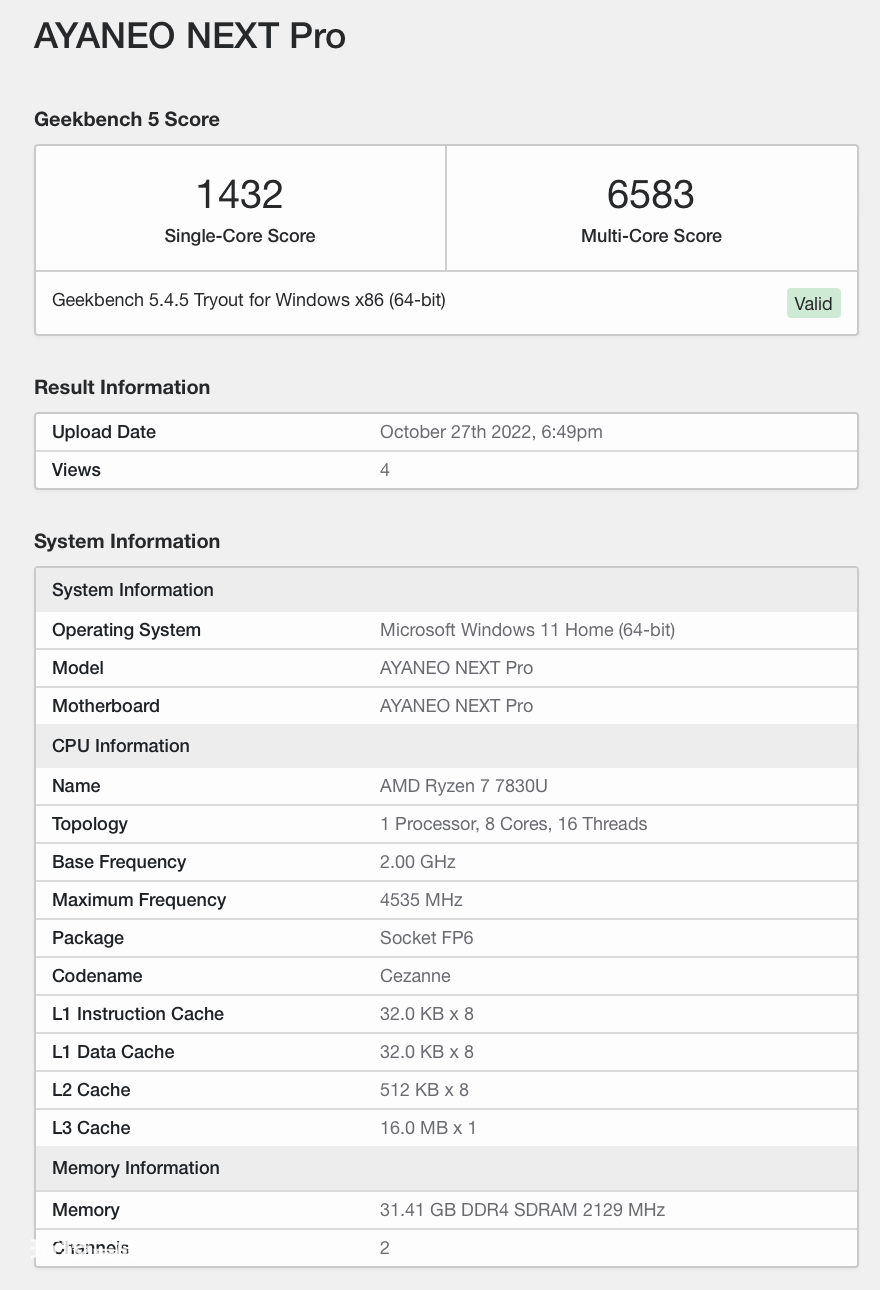The image size is (880, 1290).
Task: Click the Model value AYANEO NEXT Pro
Action: click(x=456, y=668)
